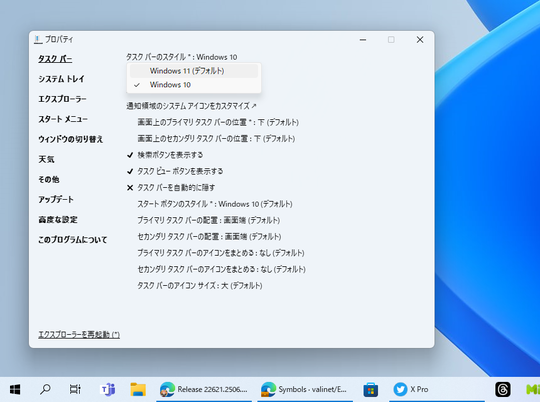
Task: Change the セカンダリ タスク バーの配置 setting
Action: [x=209, y=237]
